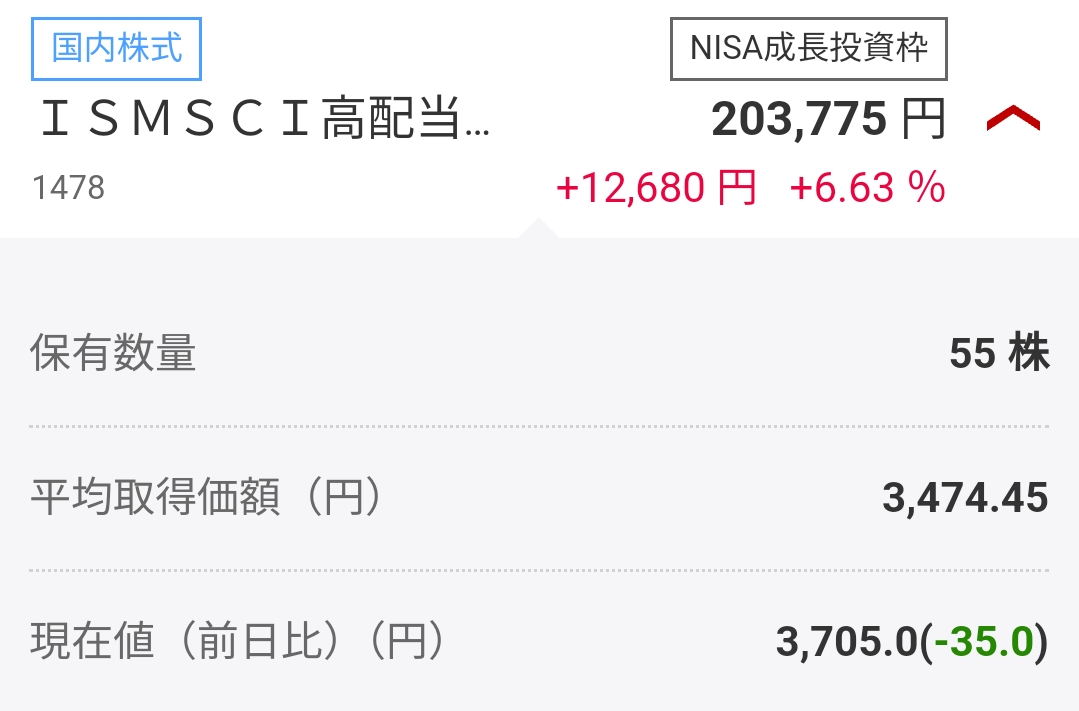Tap the +12,680 円 profit figure
1079x711 pixels.
click(656, 187)
